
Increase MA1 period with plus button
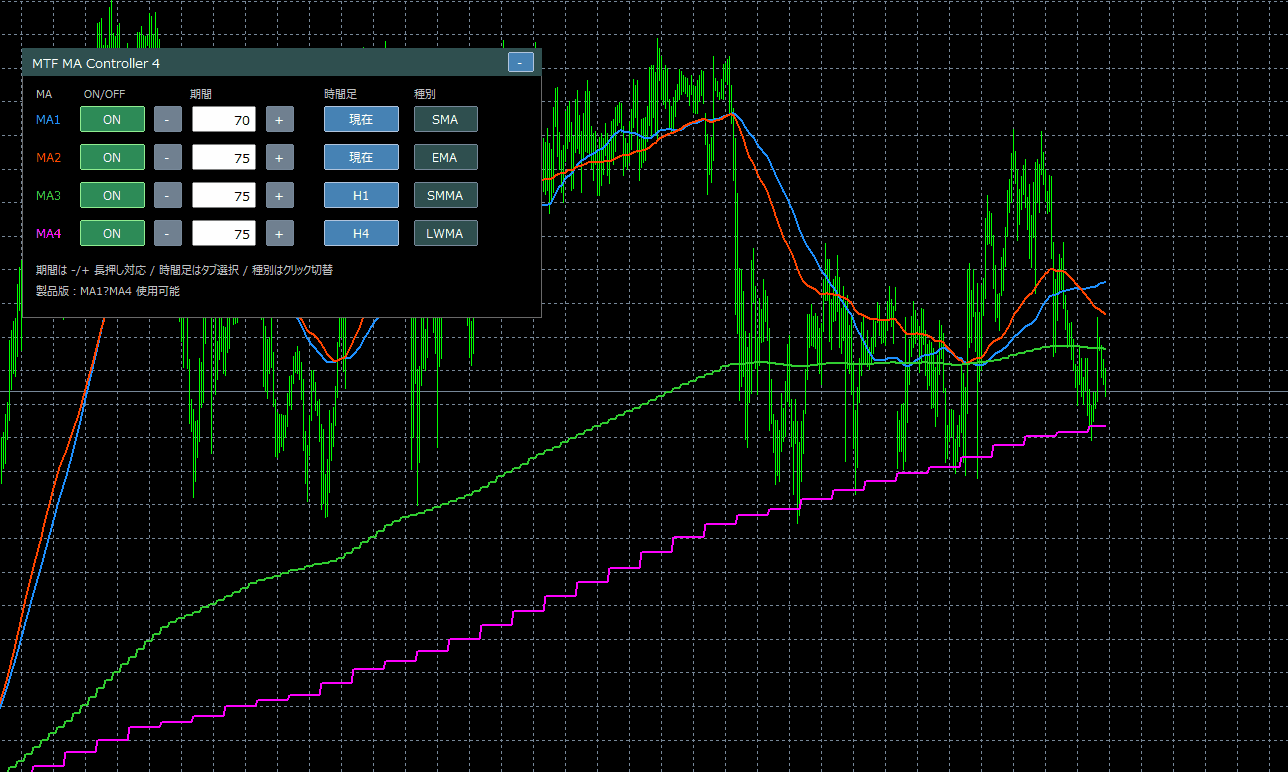pos(279,119)
